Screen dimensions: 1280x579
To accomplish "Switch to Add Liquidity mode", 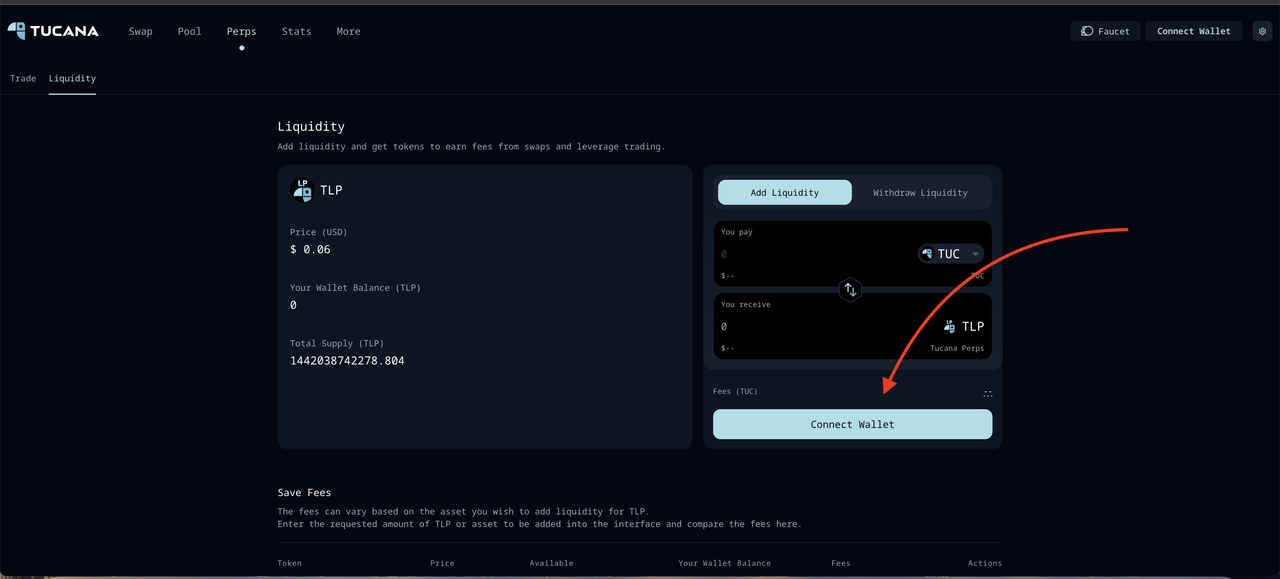I will tap(785, 192).
